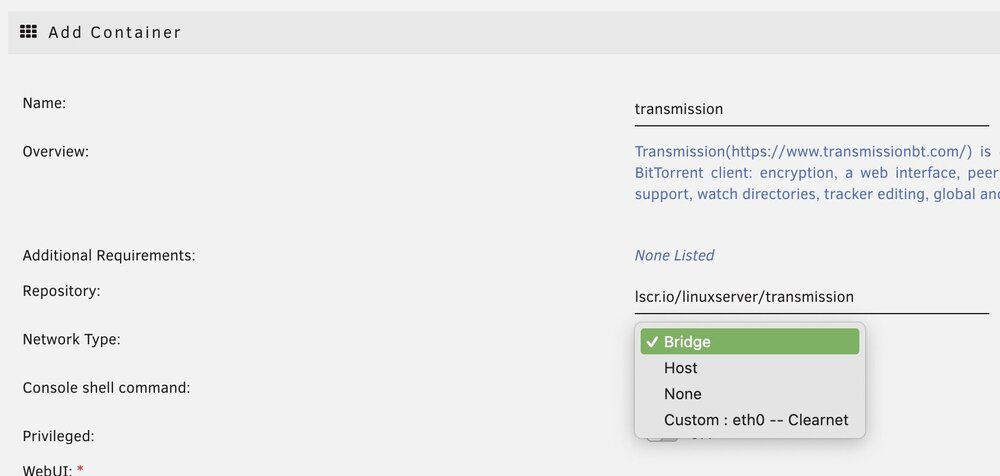
Task: Select Bridge from the network type list
Action: click(749, 341)
